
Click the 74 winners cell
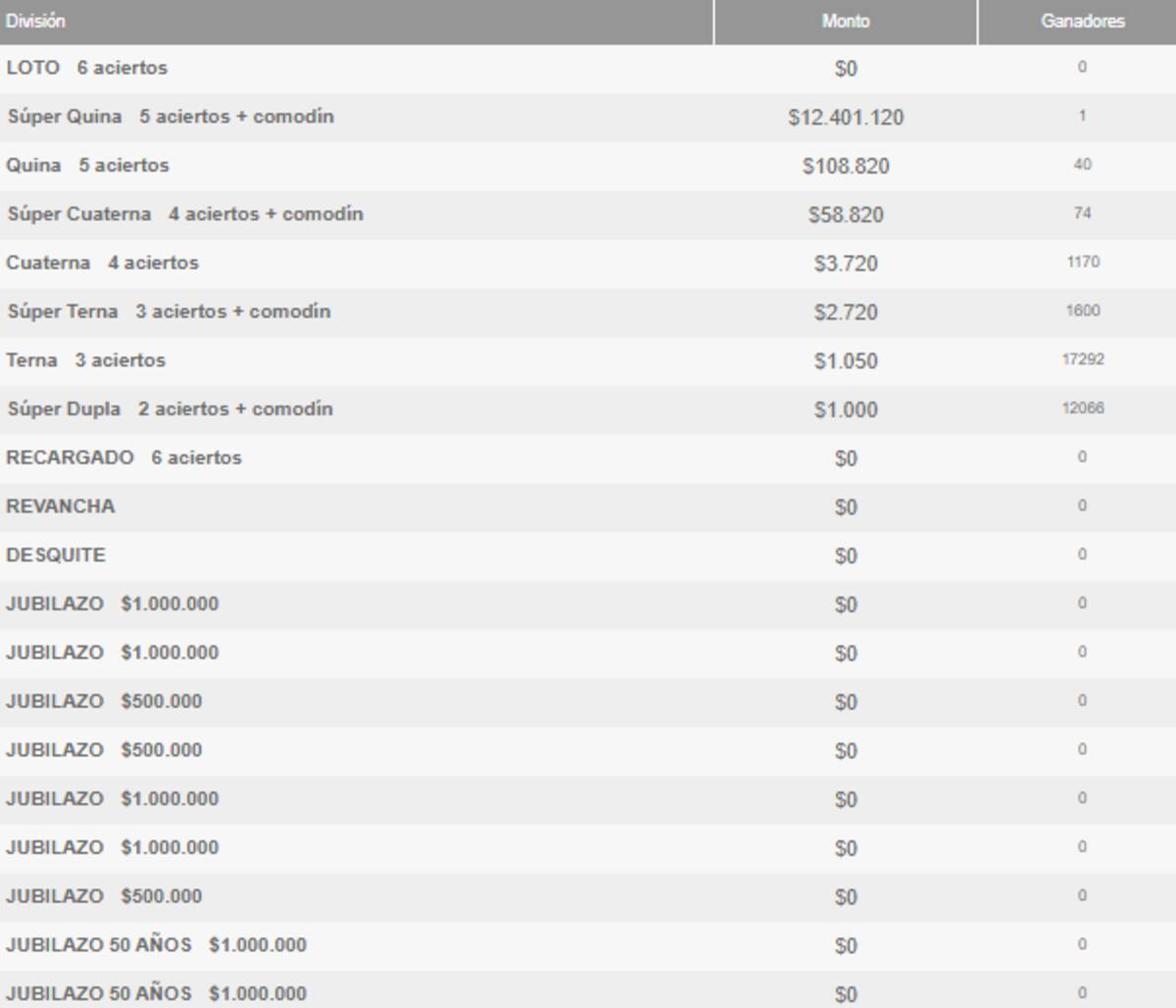(x=1082, y=213)
